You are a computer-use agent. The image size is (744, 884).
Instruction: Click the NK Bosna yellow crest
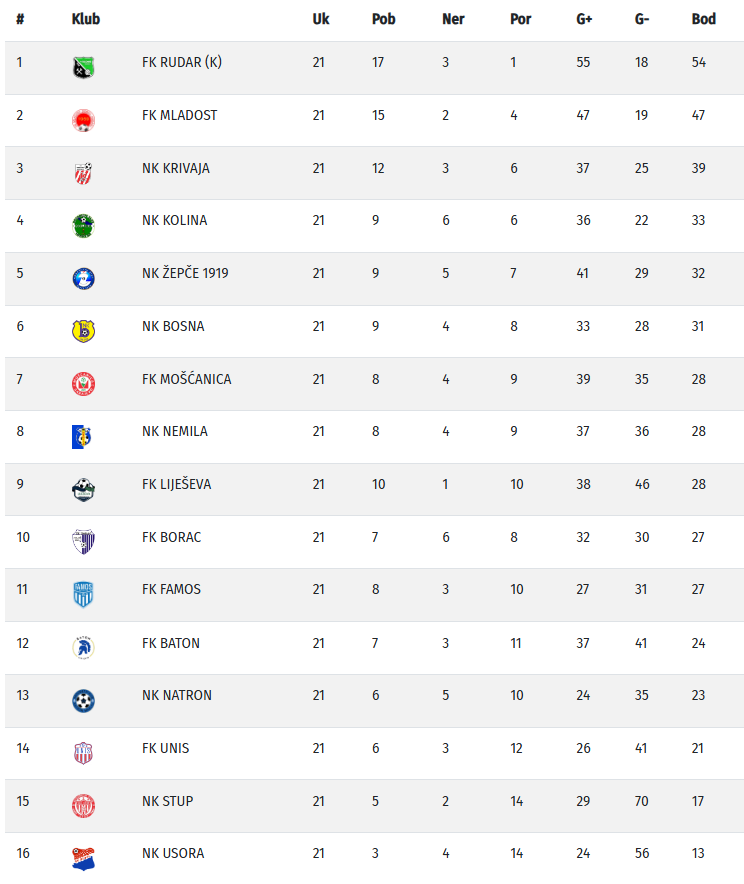[84, 331]
